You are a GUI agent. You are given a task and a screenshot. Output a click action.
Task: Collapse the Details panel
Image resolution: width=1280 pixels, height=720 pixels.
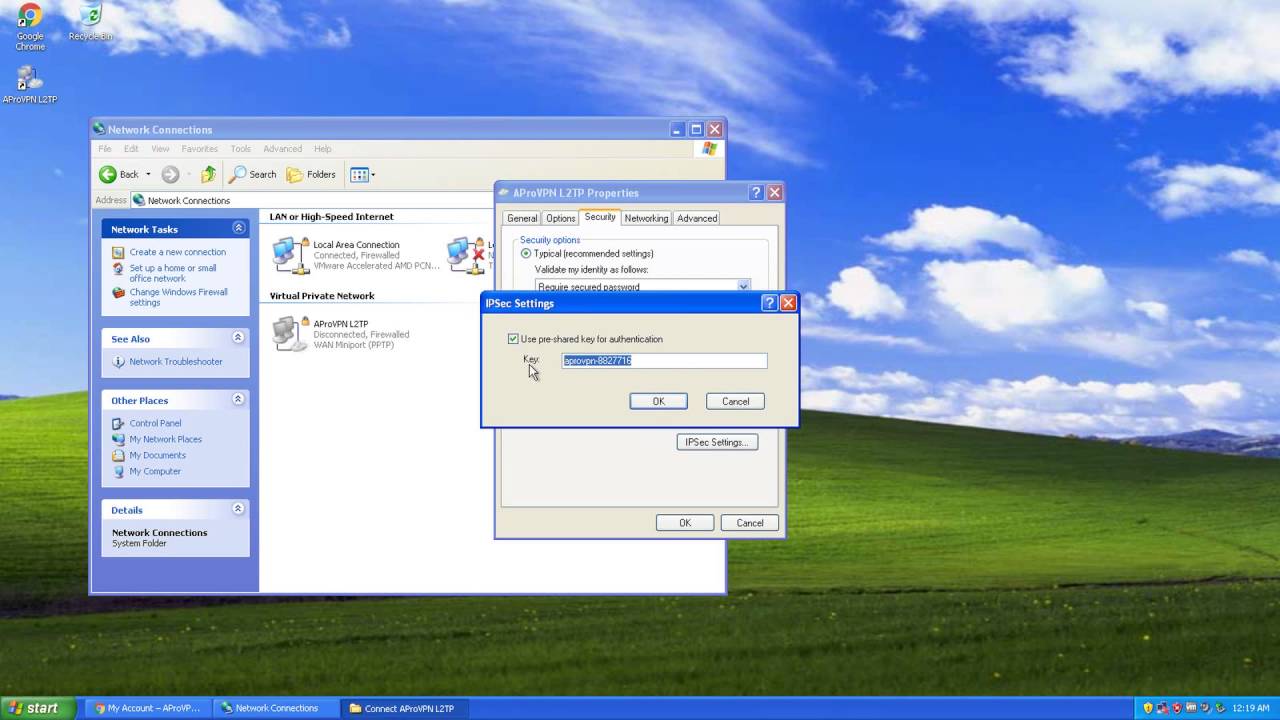click(x=238, y=509)
